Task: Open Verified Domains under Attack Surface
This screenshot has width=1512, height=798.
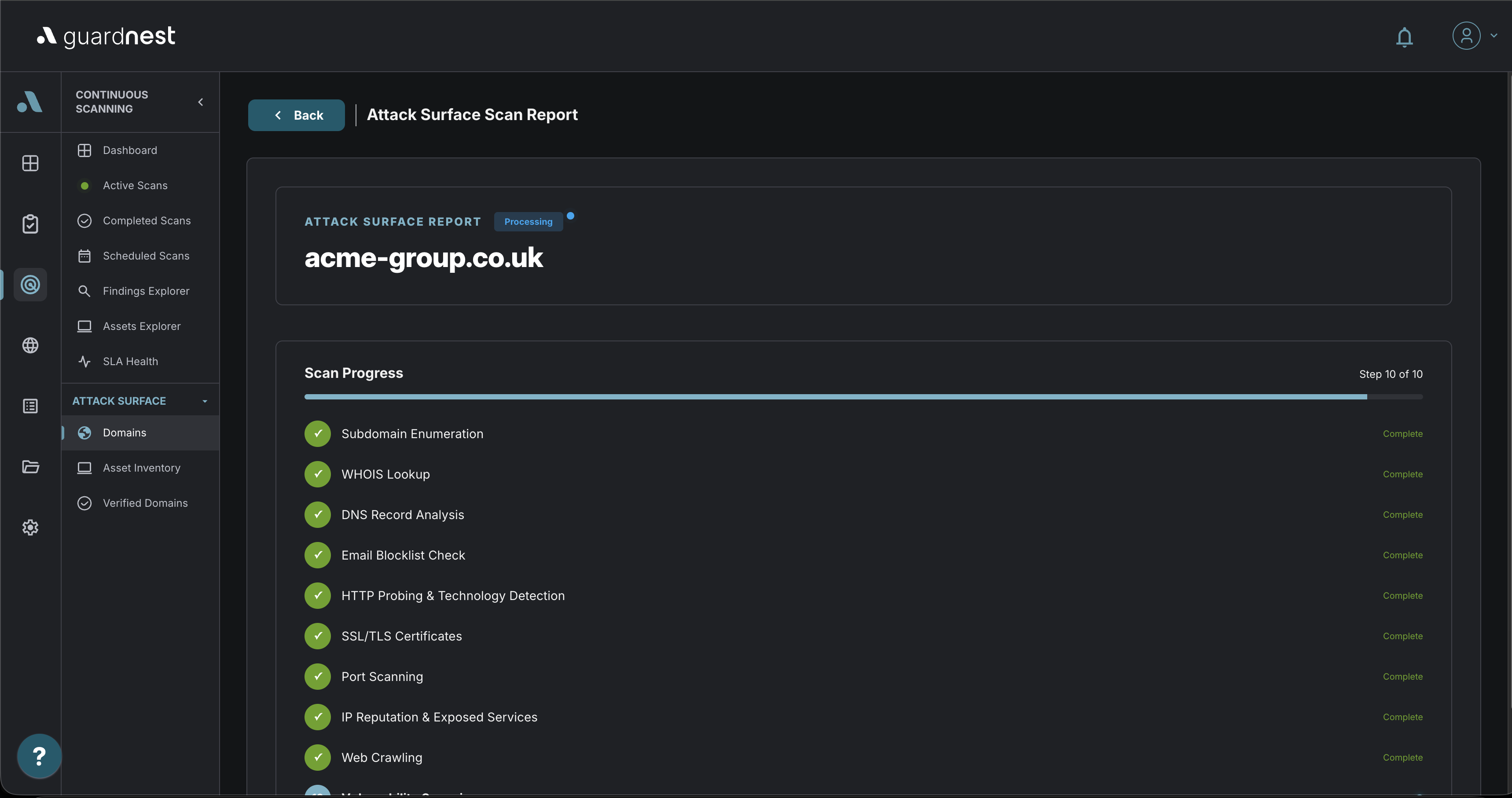Action: 140,503
